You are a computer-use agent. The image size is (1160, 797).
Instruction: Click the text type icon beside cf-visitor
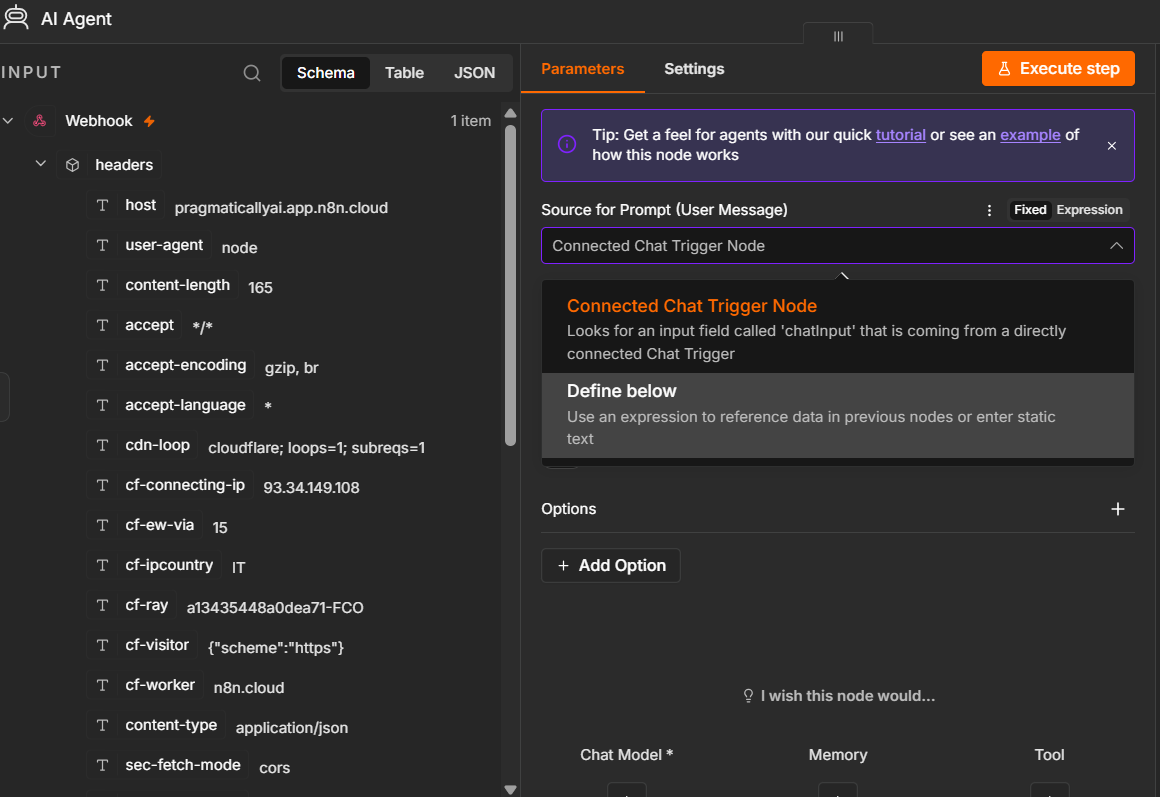coord(103,645)
